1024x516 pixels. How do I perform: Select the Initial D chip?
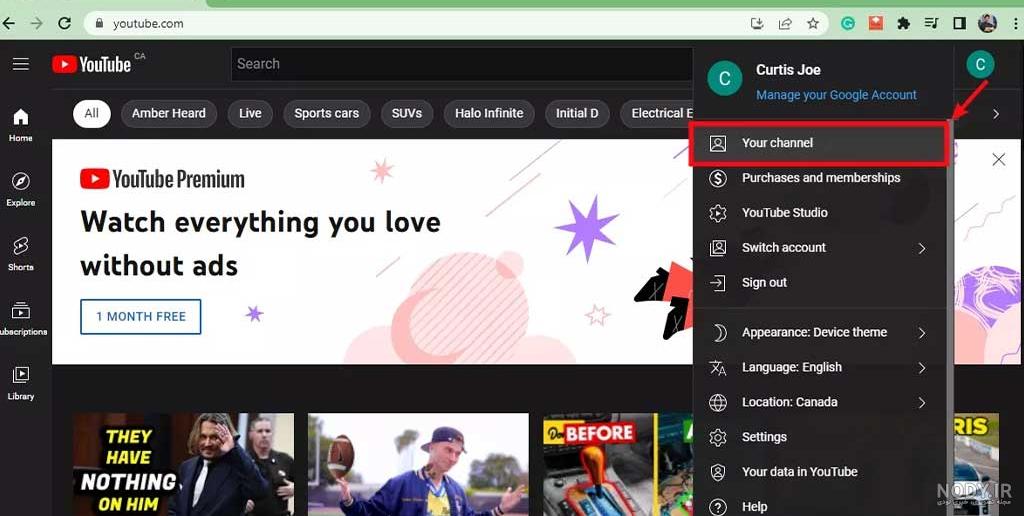tap(577, 114)
